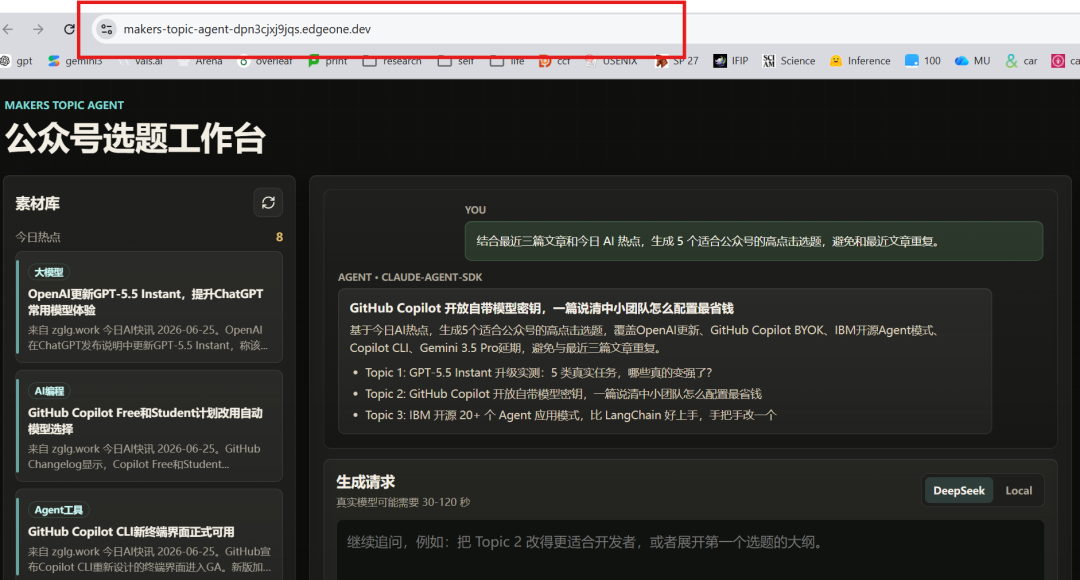Open the Science bookmark
Image resolution: width=1080 pixels, height=580 pixels.
789,61
